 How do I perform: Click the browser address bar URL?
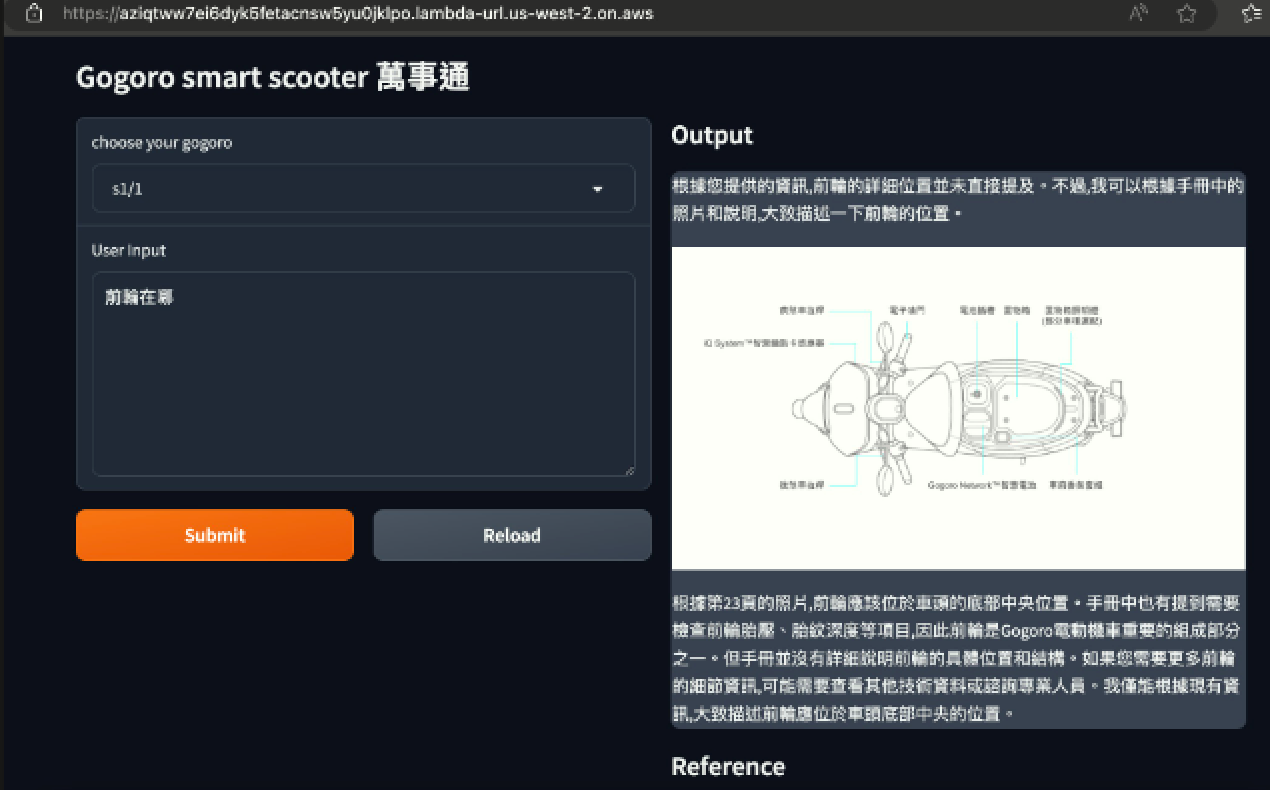(x=358, y=14)
